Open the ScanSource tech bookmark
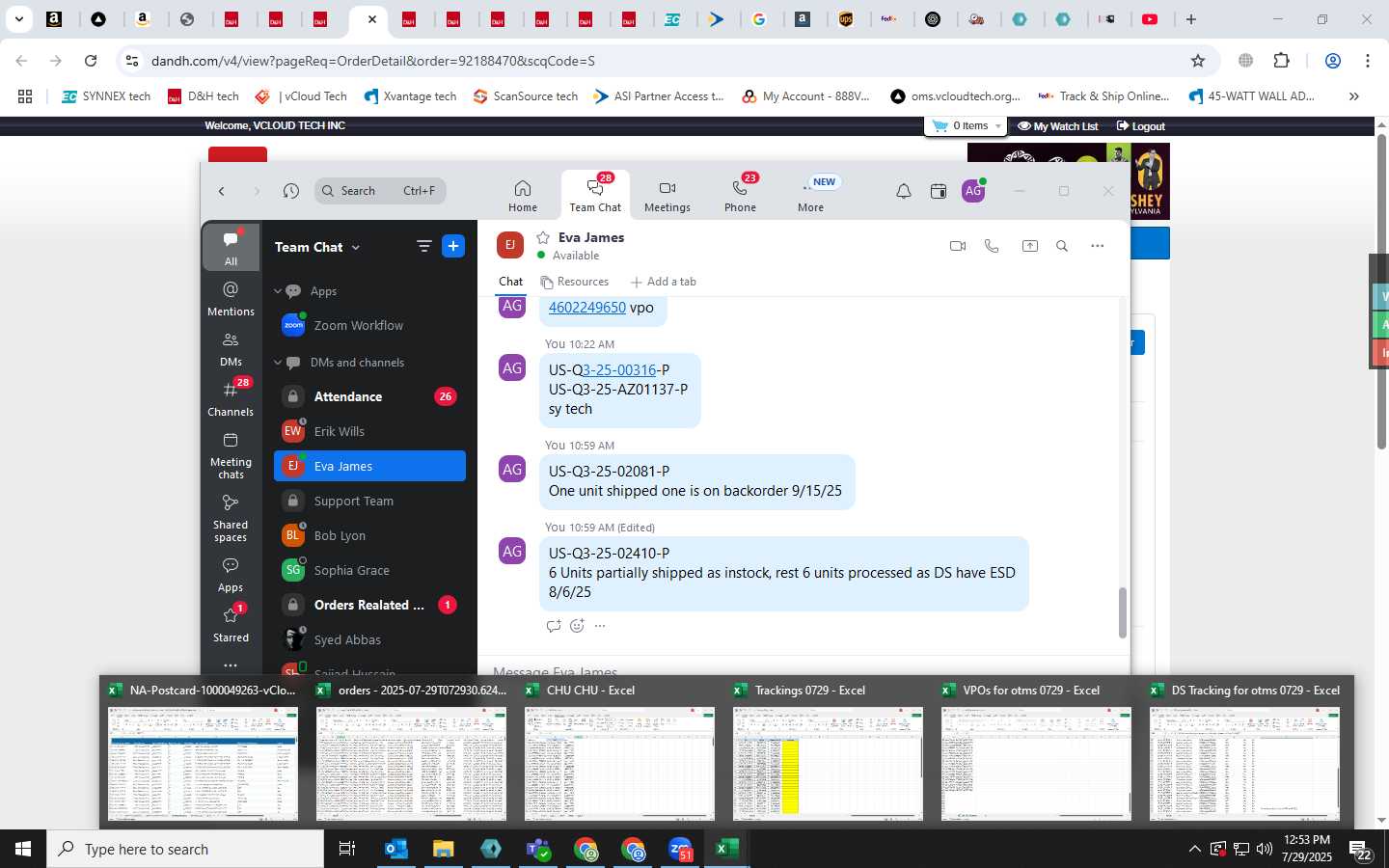Viewport: 1389px width, 868px height. [x=526, y=96]
